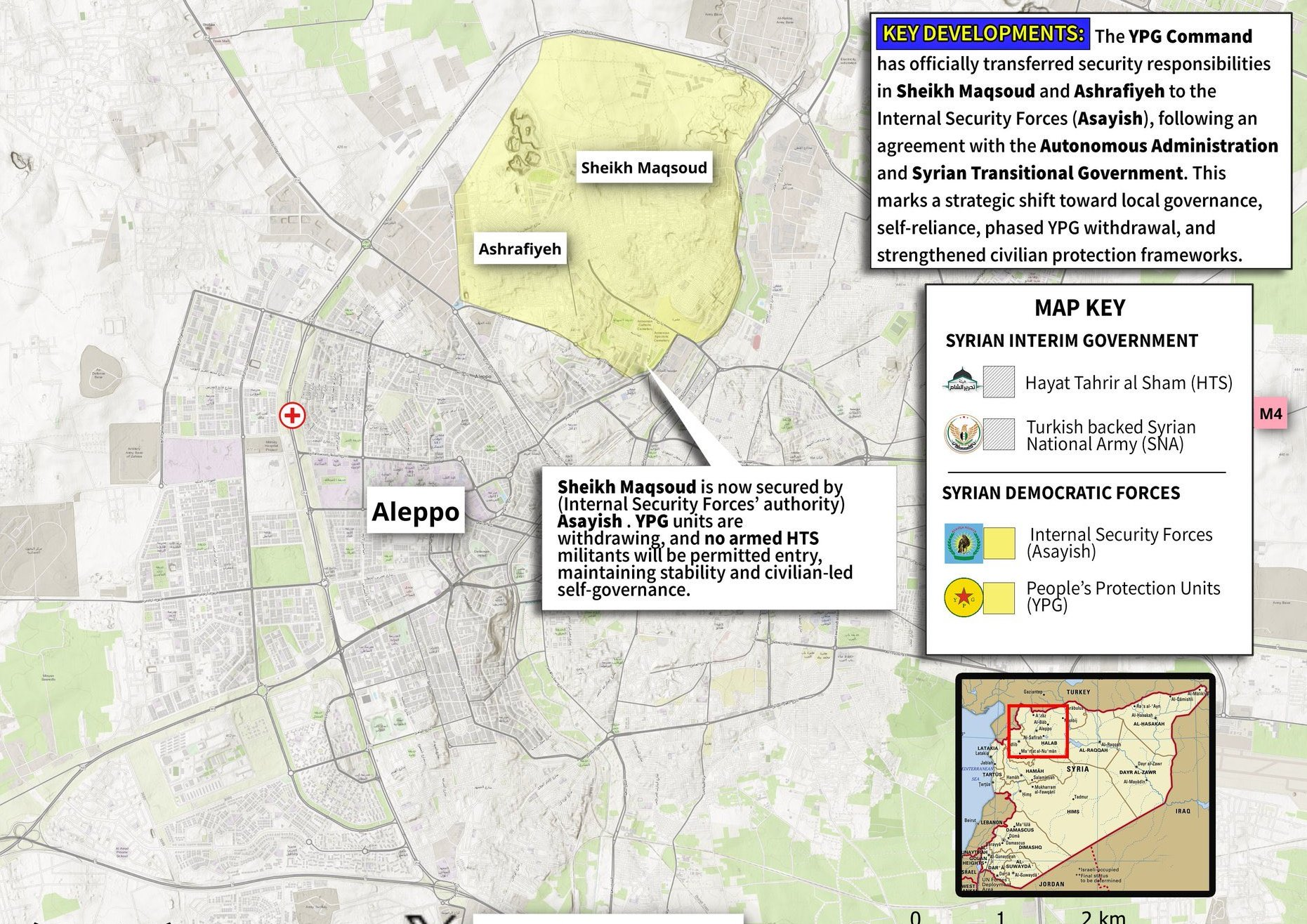Click the Aleppo city label
Viewport: 1307px width, 924px height.
coord(415,511)
